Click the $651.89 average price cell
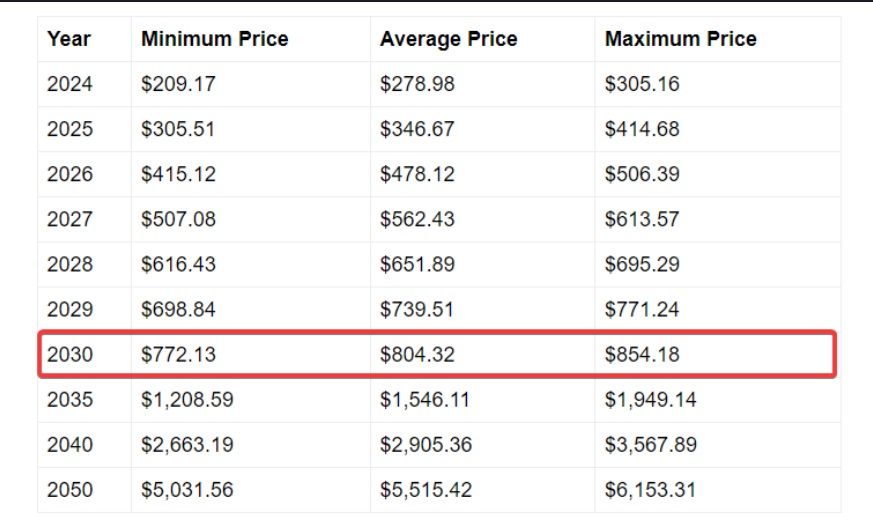The width and height of the screenshot is (873, 525). [417, 264]
